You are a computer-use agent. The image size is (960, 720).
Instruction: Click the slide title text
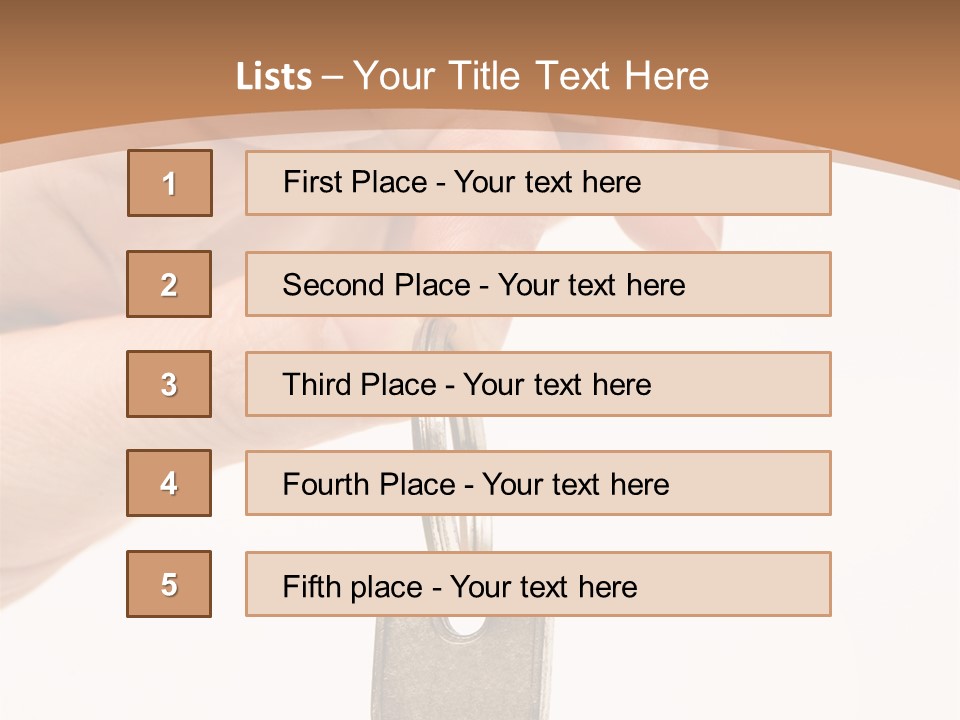point(472,76)
